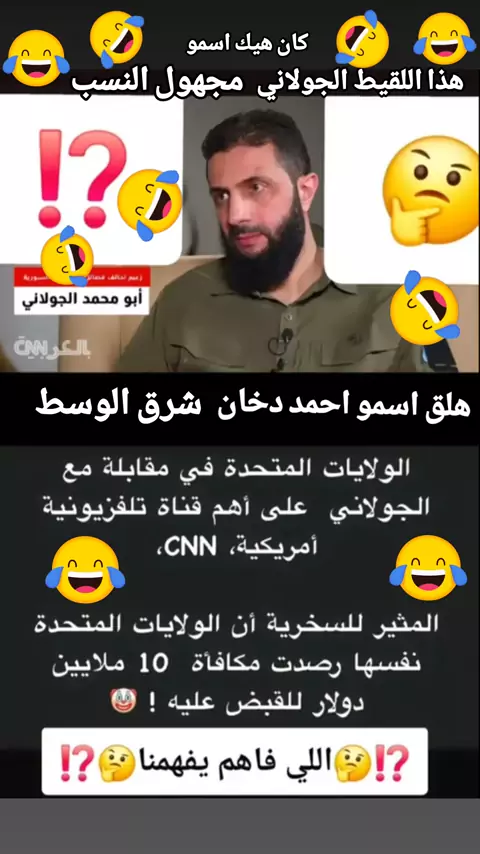
Task: Click the CNN Arabic logo watermark
Action: coord(52,348)
